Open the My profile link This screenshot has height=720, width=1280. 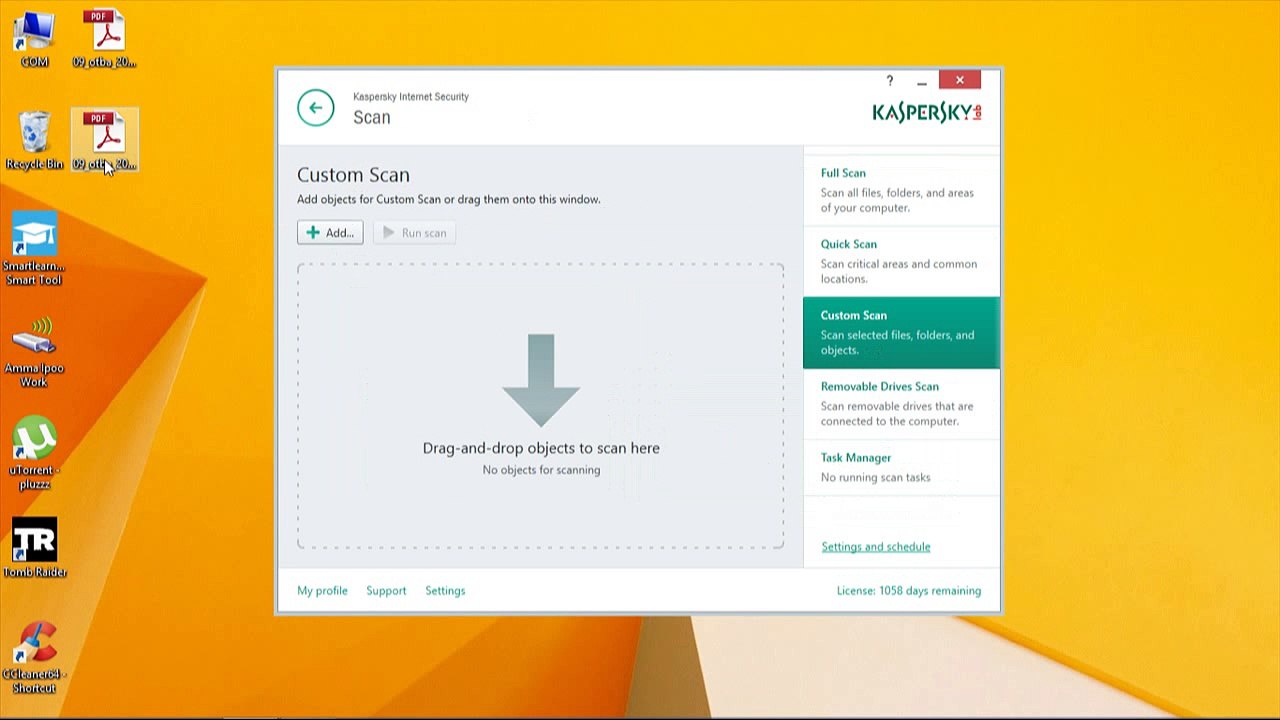(322, 591)
